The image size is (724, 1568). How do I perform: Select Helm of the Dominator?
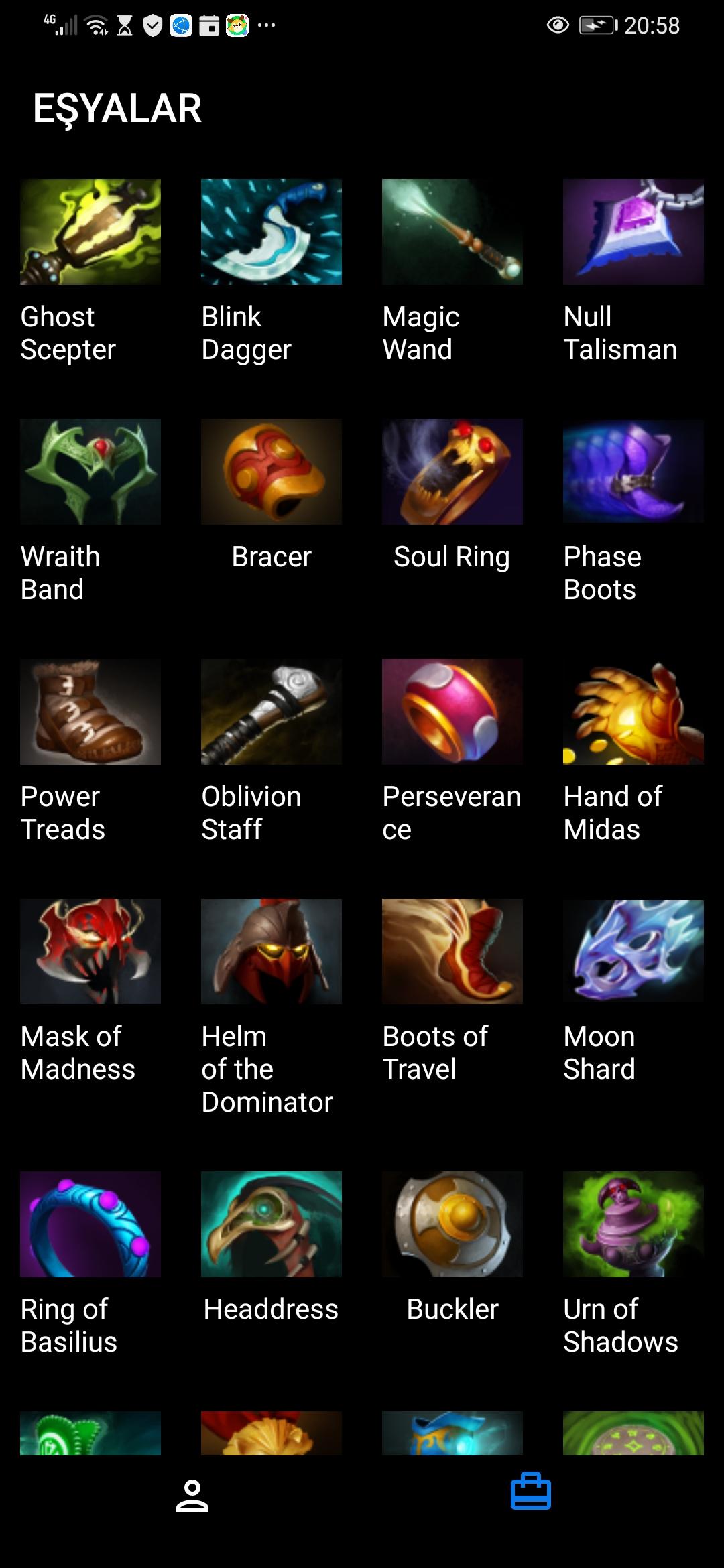pos(271,952)
